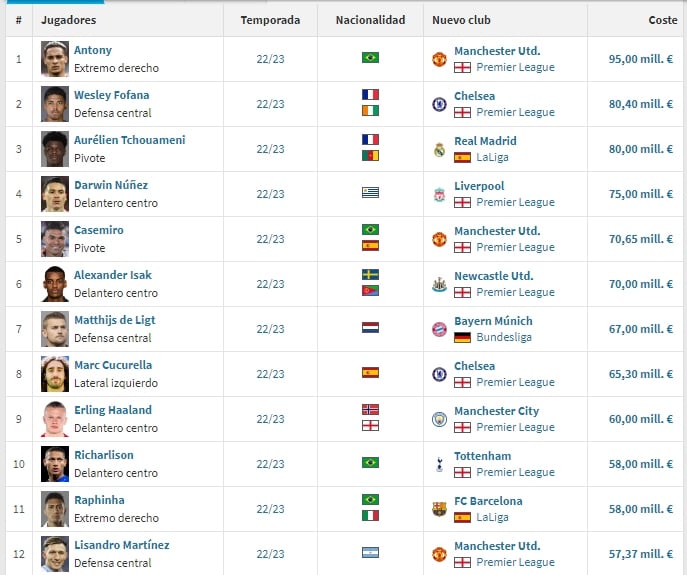Open Casemiro's 70,65 mill. € fee link
The width and height of the screenshot is (687, 575).
(x=641, y=239)
